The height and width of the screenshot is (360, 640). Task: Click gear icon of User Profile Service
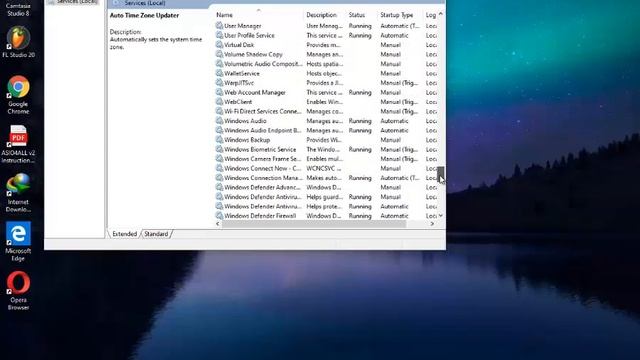[x=219, y=35]
